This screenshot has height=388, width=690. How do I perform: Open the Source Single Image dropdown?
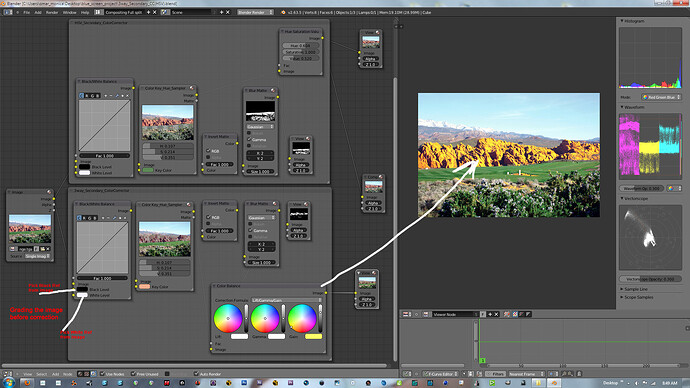tap(37, 256)
